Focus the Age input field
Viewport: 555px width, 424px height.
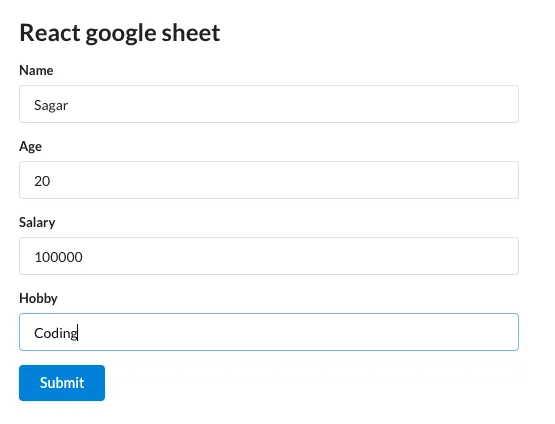point(269,180)
